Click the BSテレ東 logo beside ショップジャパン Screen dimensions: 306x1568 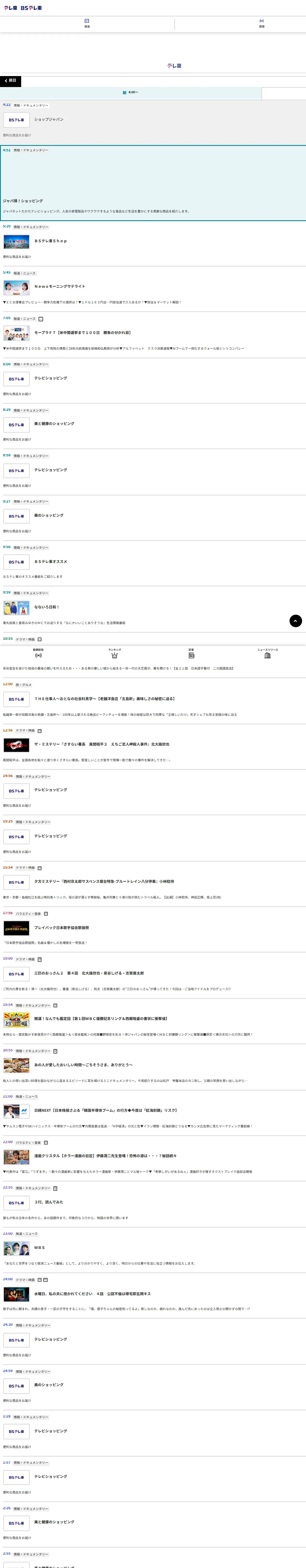16,120
